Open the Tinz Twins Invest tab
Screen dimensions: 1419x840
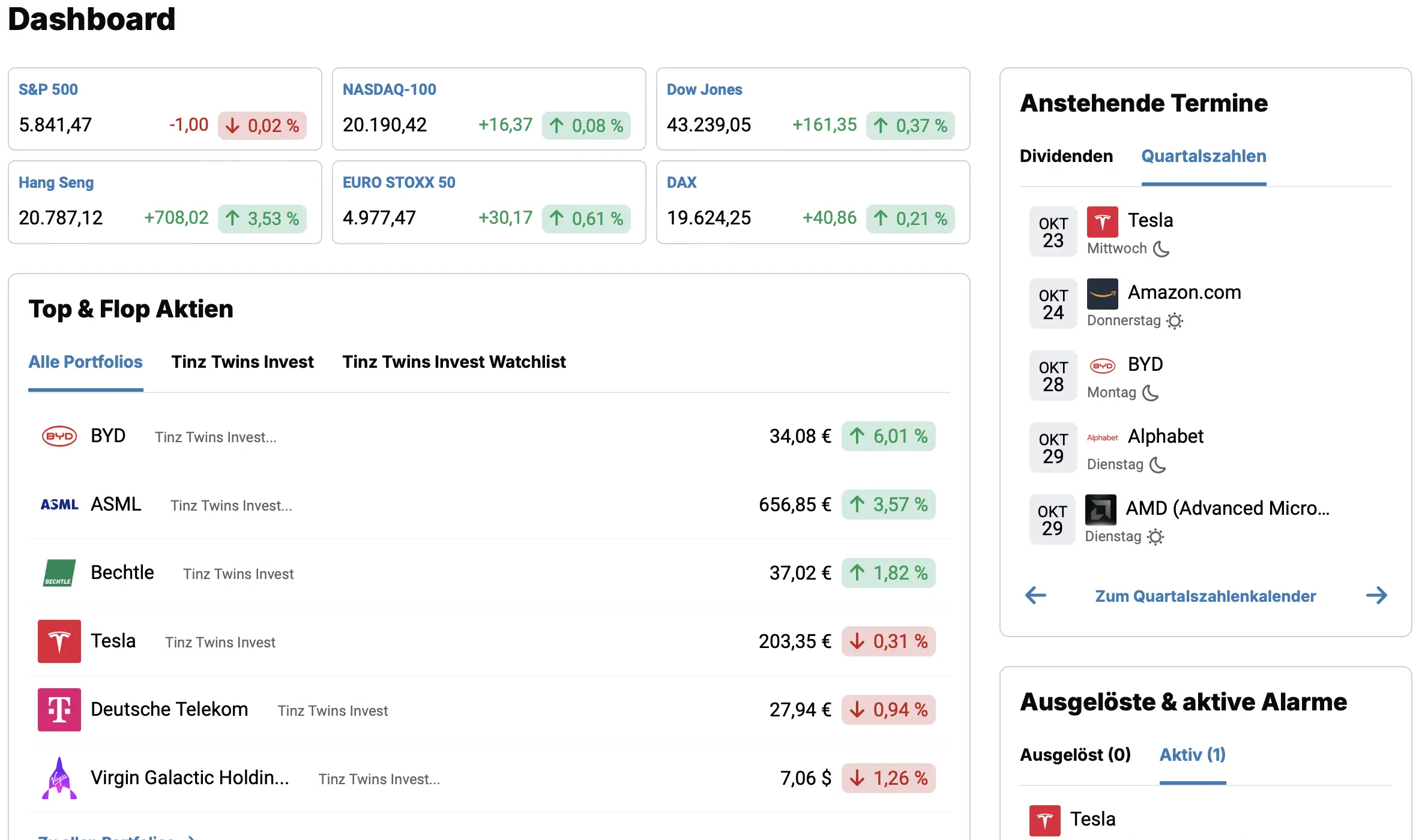[x=243, y=362]
